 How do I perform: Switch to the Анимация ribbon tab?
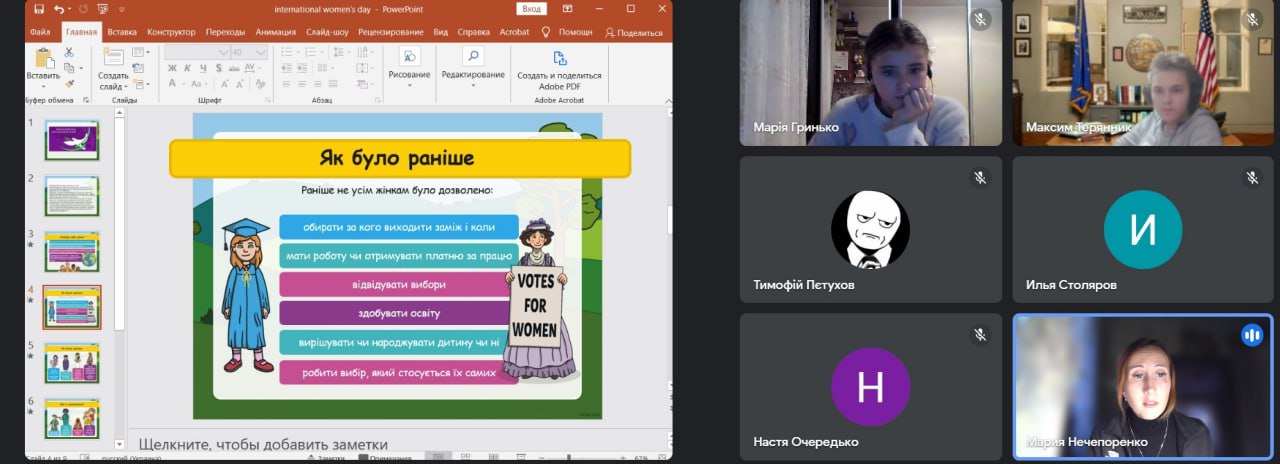pyautogui.click(x=275, y=32)
